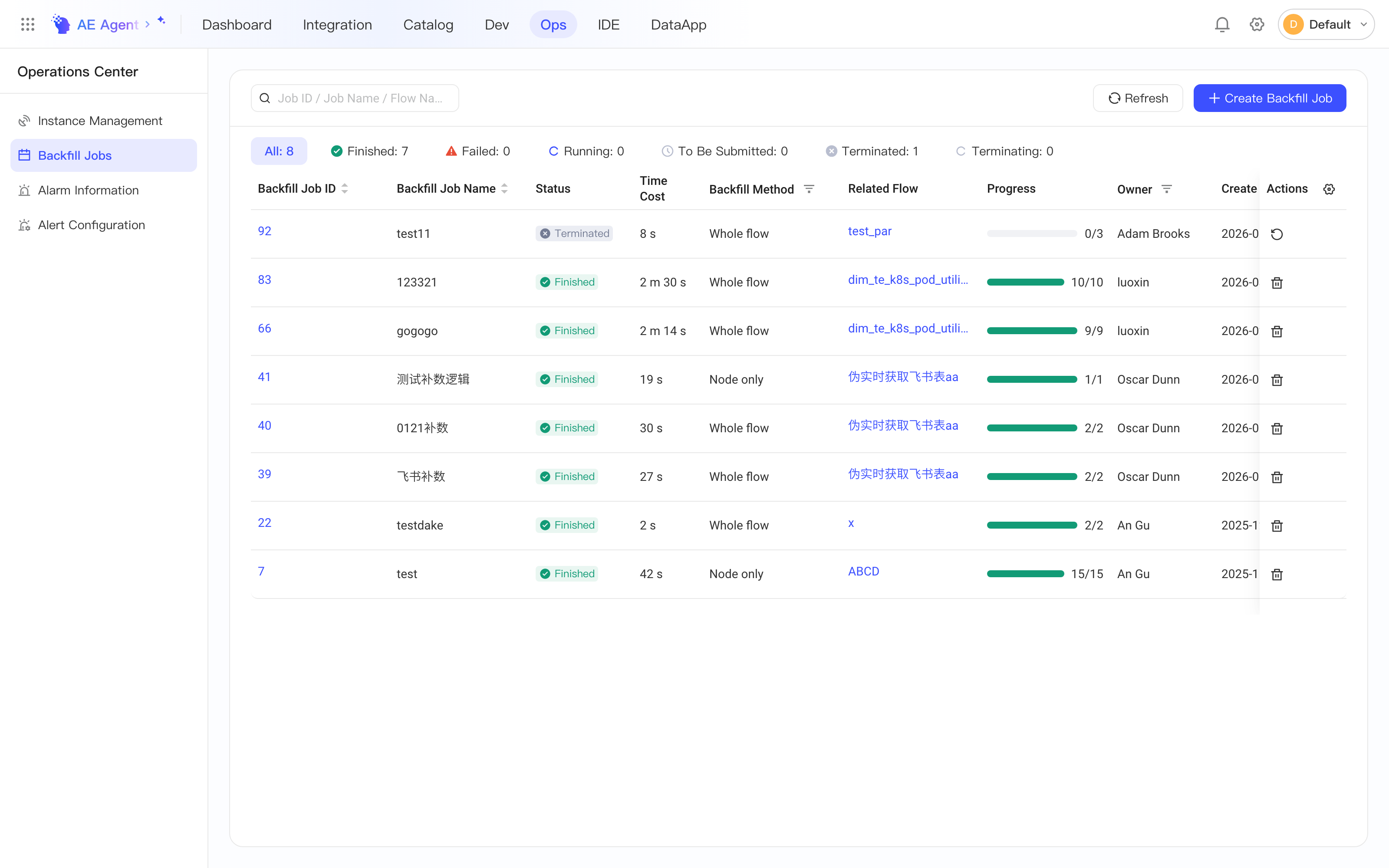Delete backfill job 7 test

pyautogui.click(x=1277, y=574)
